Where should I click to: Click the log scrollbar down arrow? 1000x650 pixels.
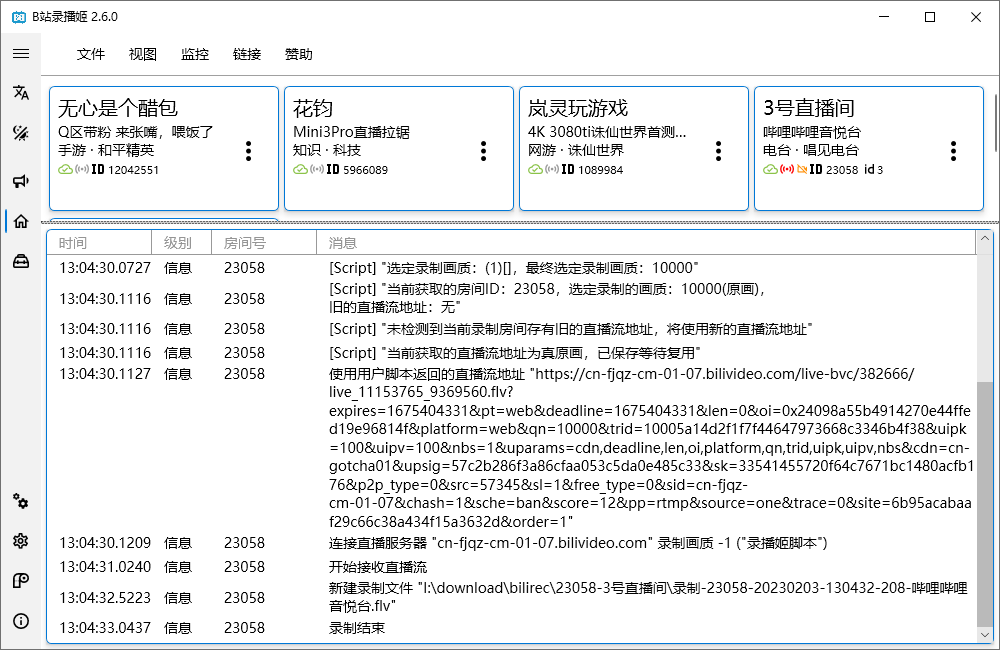(985, 635)
